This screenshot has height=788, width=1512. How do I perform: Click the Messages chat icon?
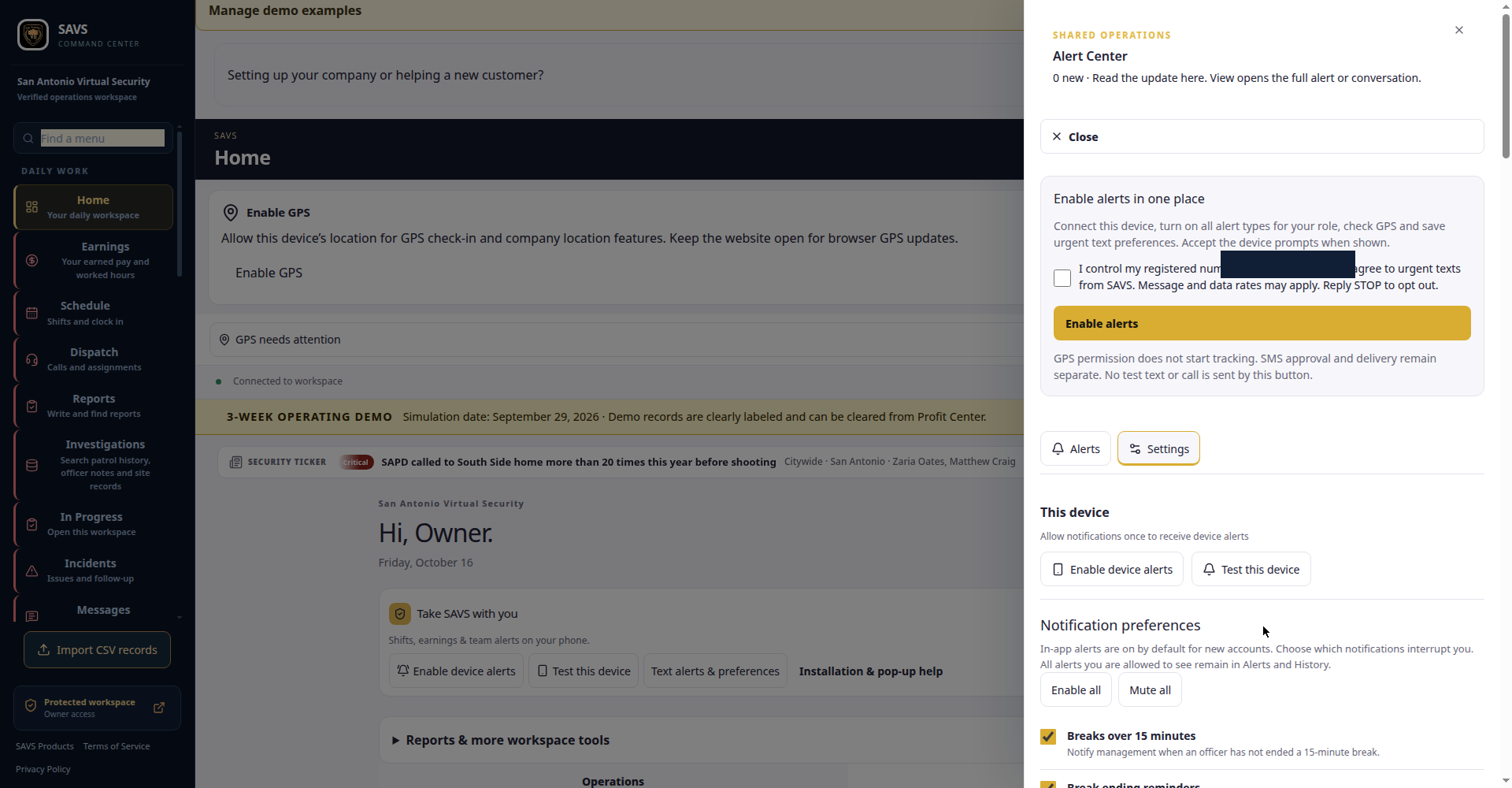pyautogui.click(x=32, y=616)
